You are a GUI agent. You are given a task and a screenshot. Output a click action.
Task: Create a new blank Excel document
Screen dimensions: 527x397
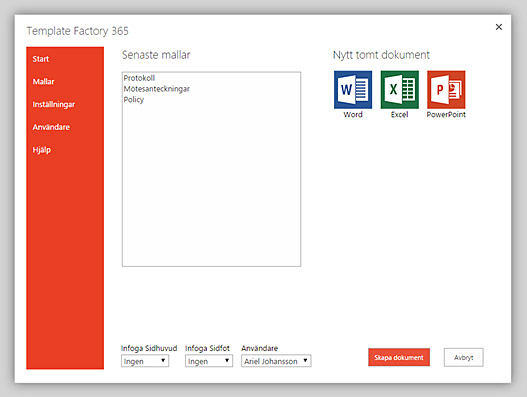tap(399, 90)
